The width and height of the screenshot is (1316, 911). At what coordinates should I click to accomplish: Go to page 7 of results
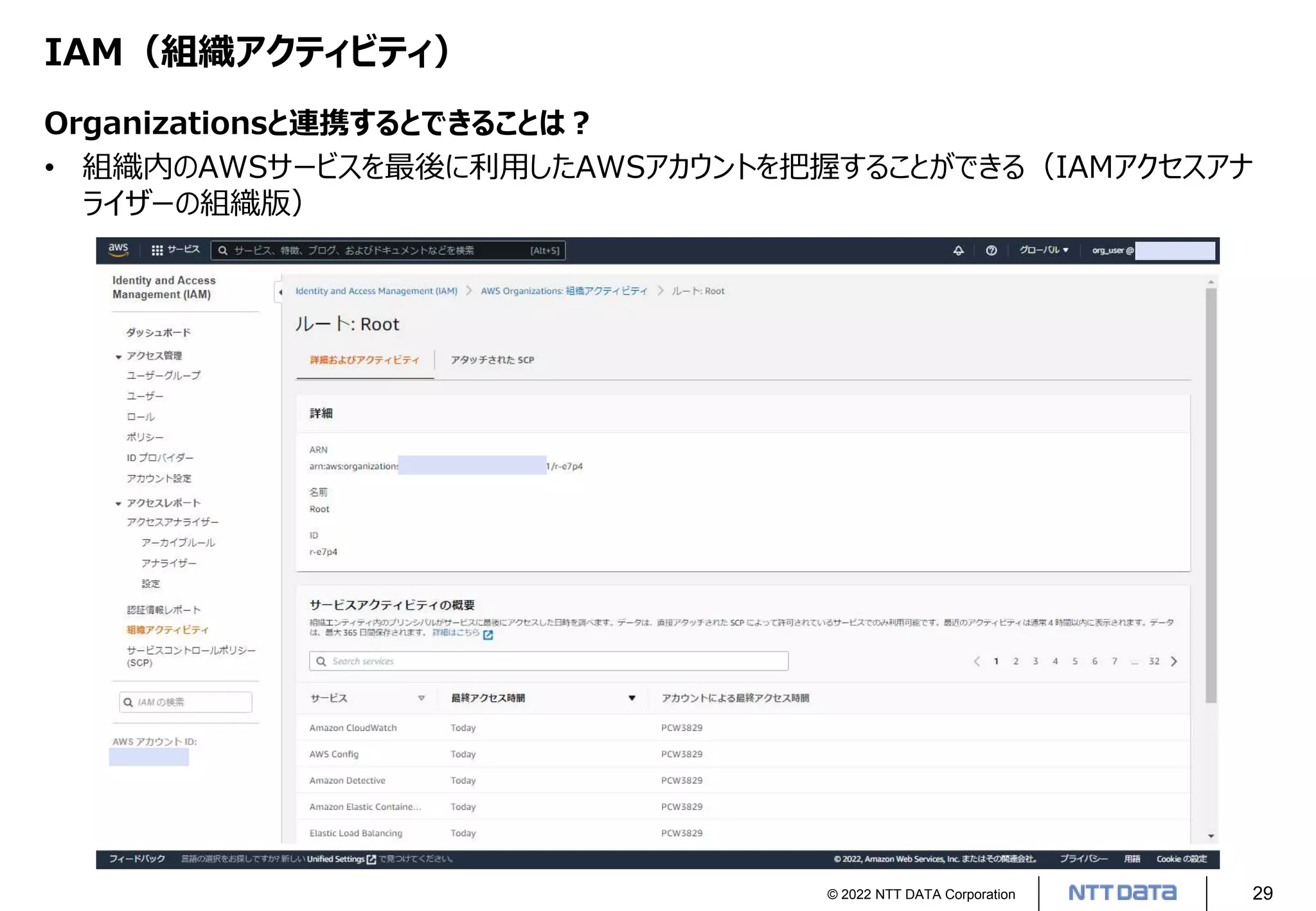click(1115, 661)
